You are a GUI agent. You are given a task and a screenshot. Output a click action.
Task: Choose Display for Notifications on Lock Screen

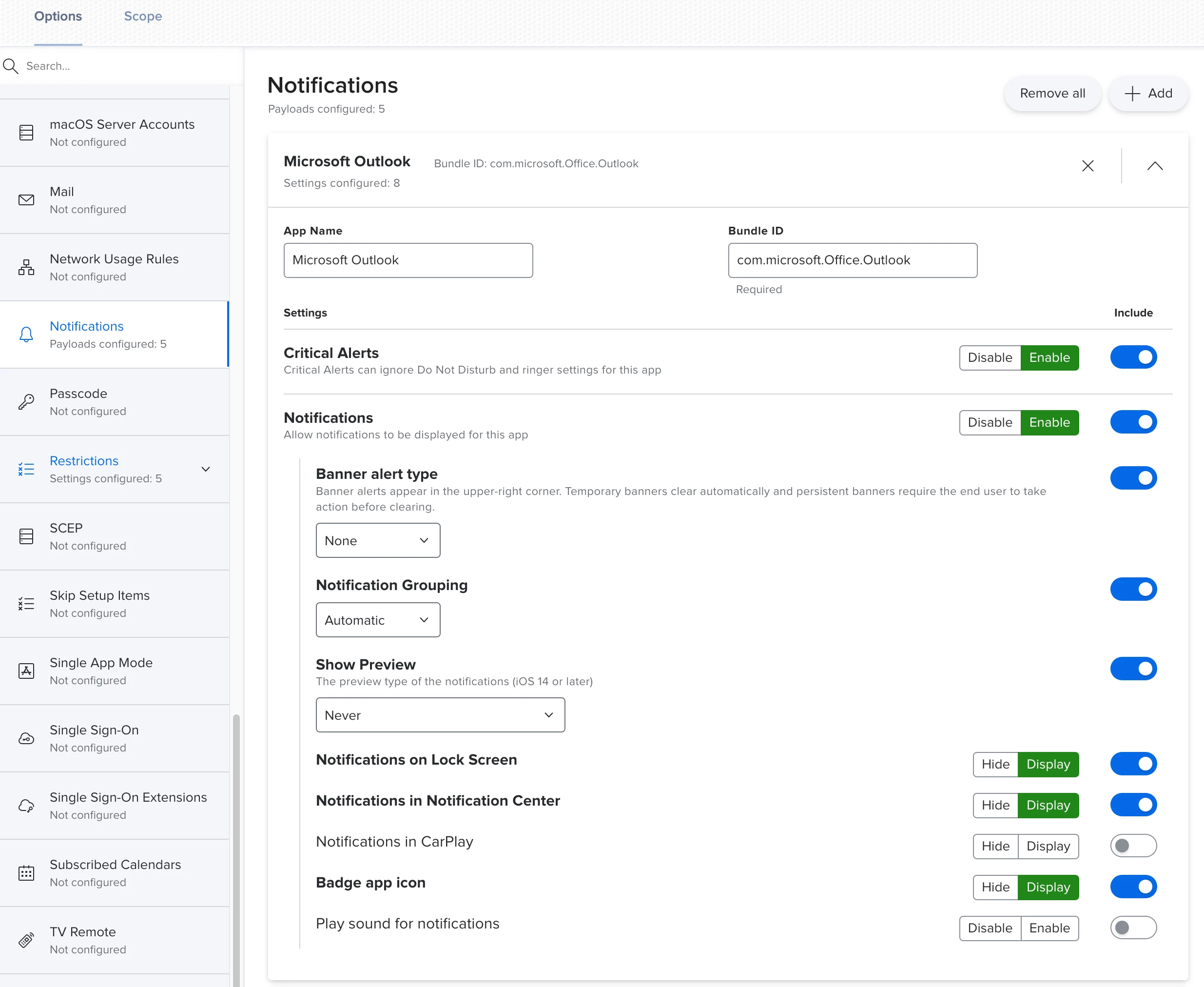click(x=1049, y=764)
